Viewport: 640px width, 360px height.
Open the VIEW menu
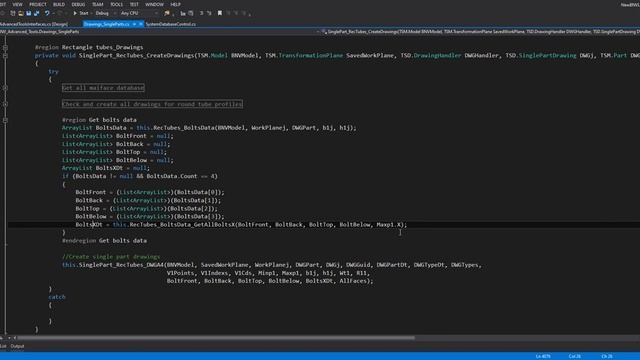[17, 4]
